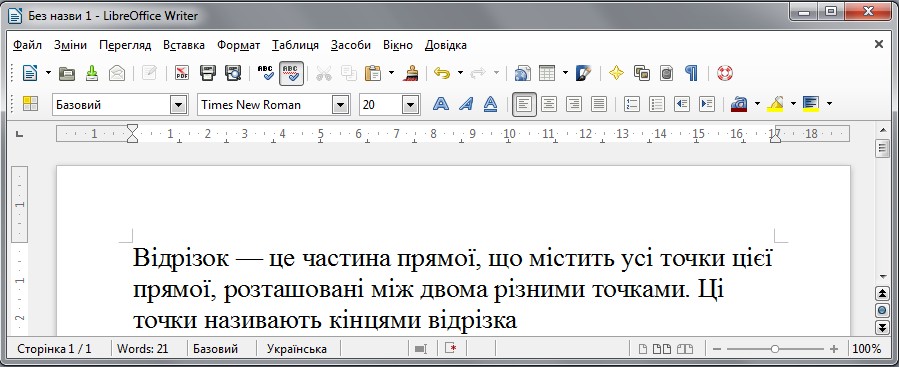This screenshot has width=899, height=367.
Task: Print the document directly
Action: (x=208, y=73)
